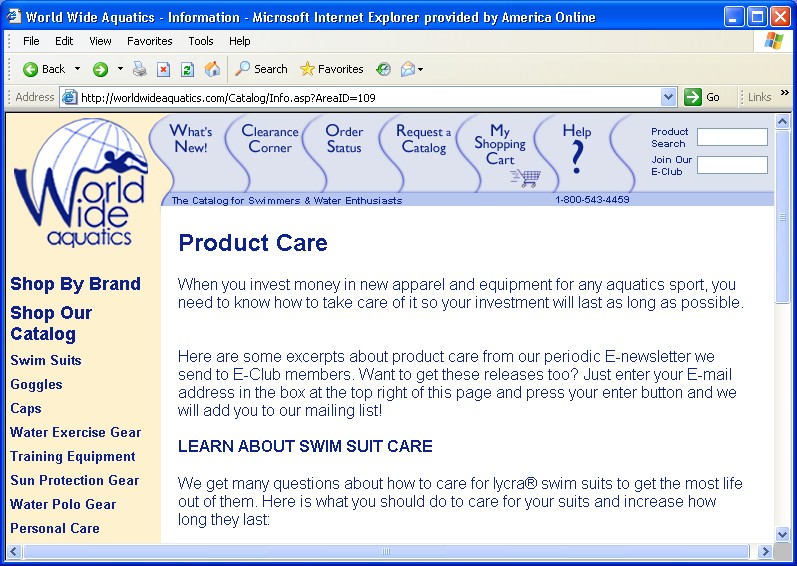Click the Swim Suits sidebar link
This screenshot has width=797, height=566.
pyautogui.click(x=46, y=360)
